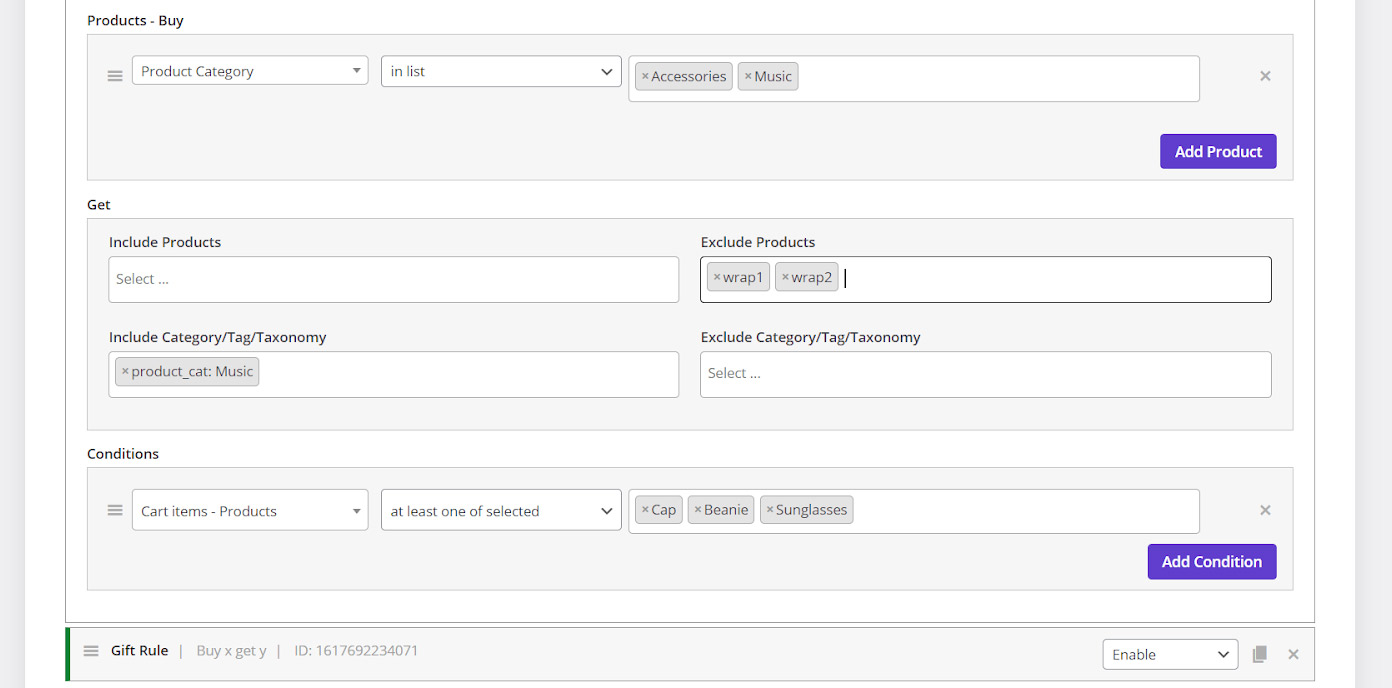Duplicate the Gift Rule using copy icon
The height and width of the screenshot is (688, 1392).
1260,654
